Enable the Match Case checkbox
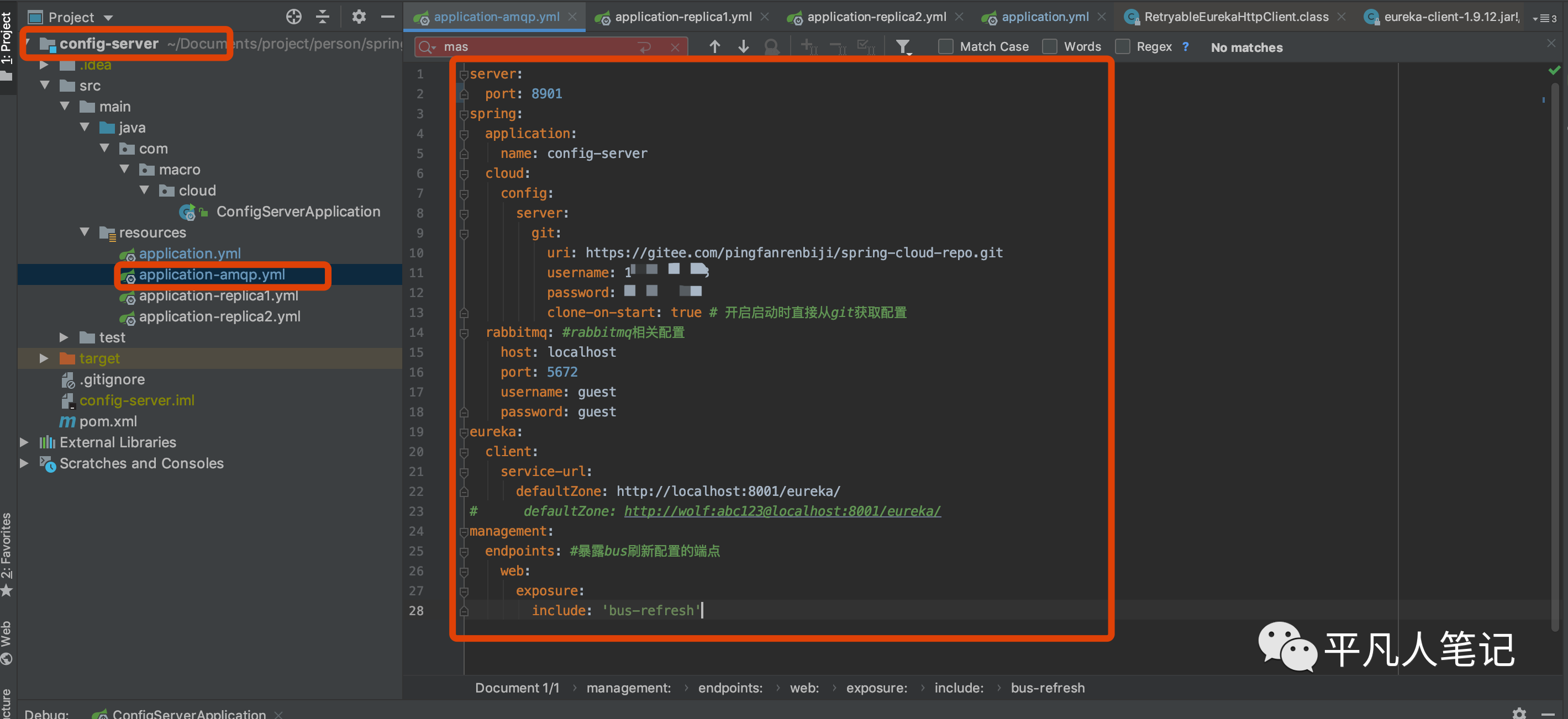 pos(945,47)
